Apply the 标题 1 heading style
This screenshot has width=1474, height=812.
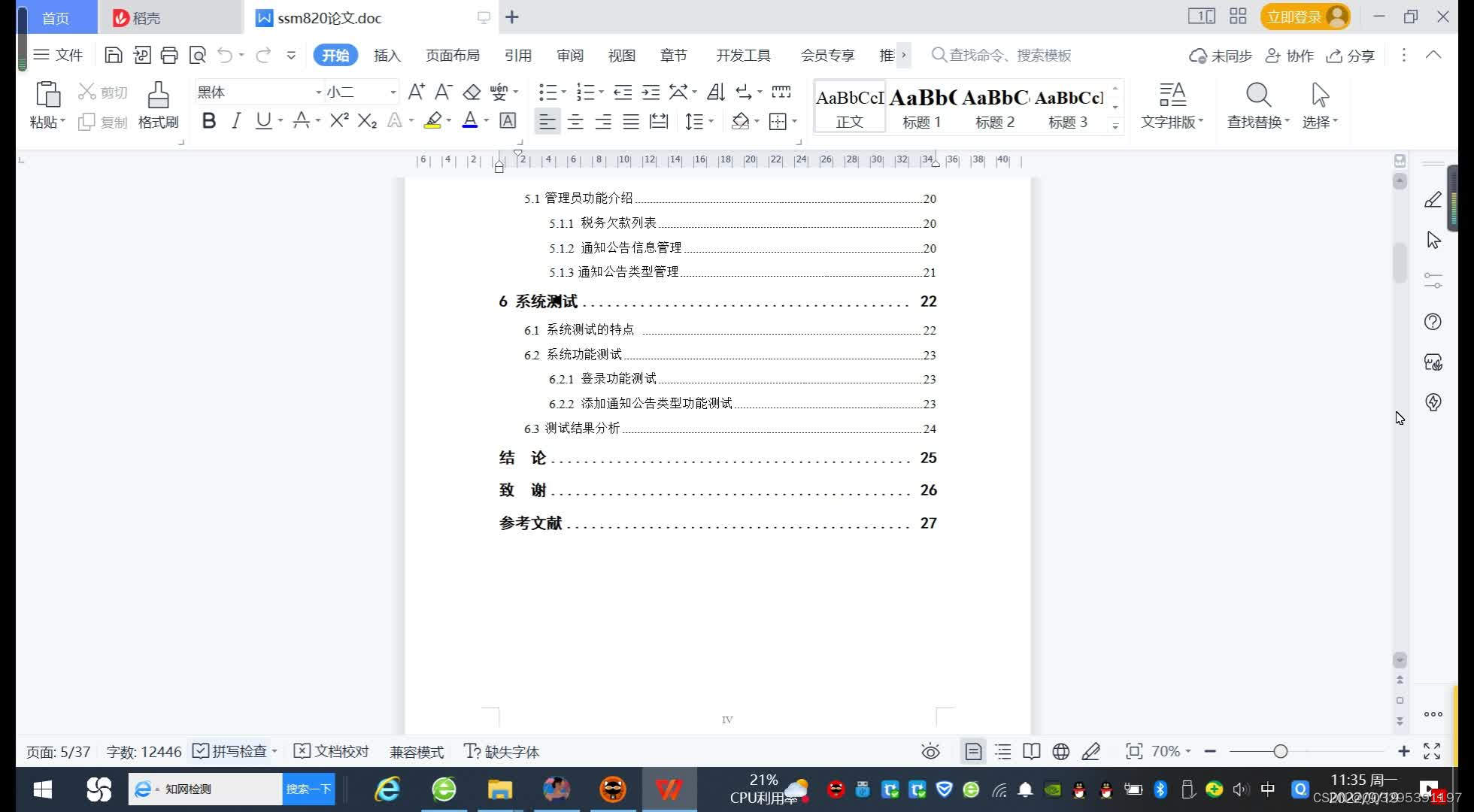coord(922,106)
